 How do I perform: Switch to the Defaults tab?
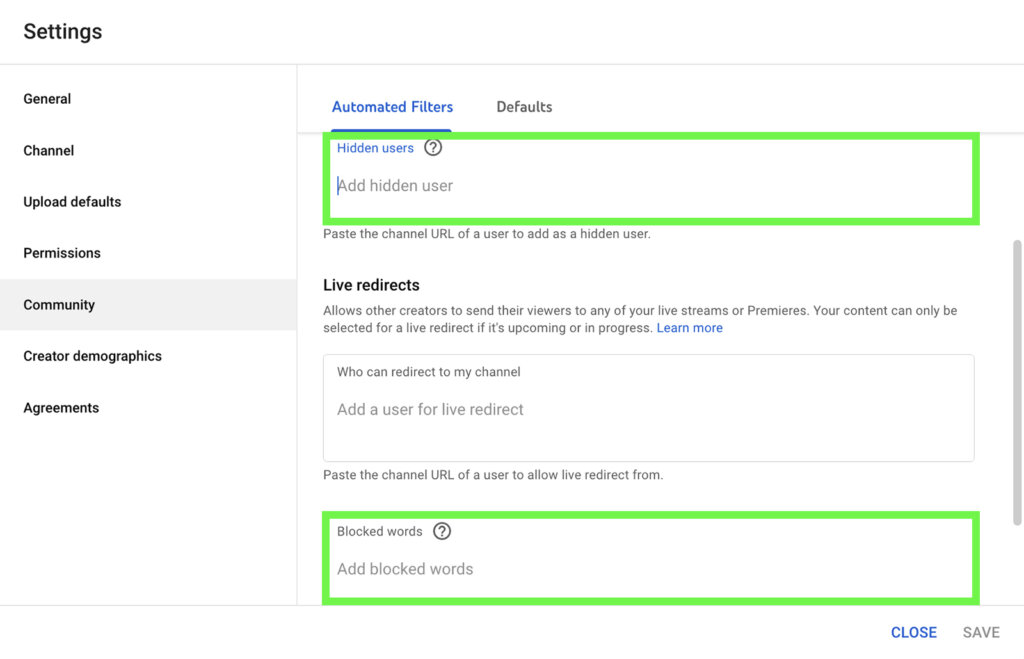pyautogui.click(x=524, y=106)
